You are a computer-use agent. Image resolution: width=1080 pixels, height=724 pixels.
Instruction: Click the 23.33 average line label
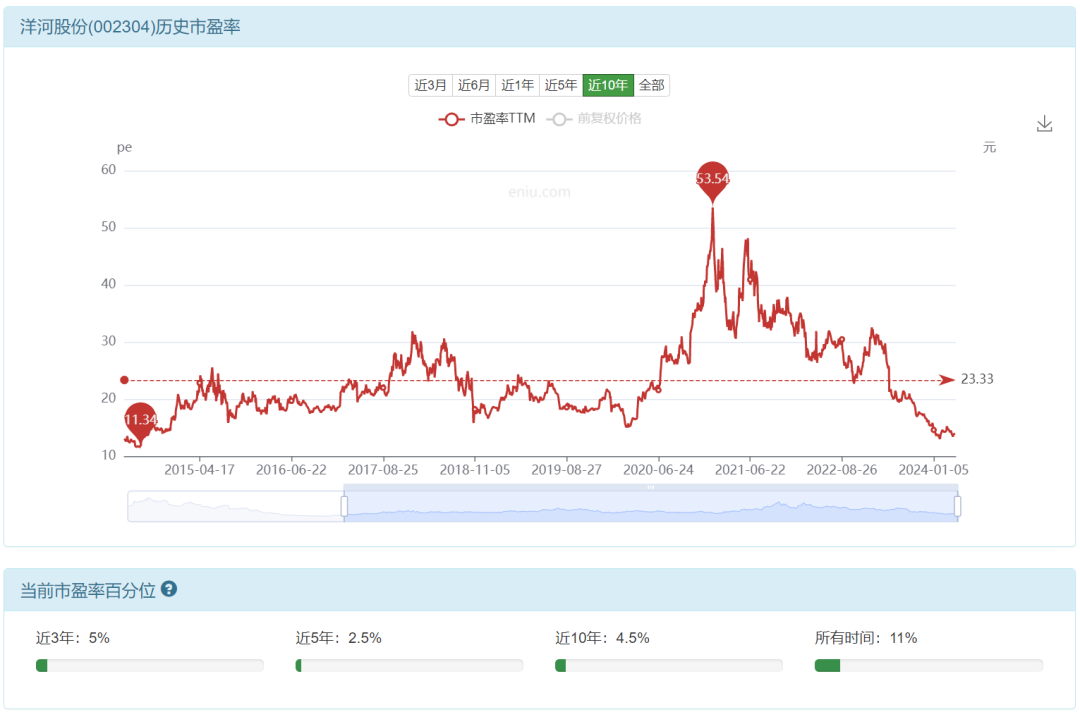click(x=977, y=380)
